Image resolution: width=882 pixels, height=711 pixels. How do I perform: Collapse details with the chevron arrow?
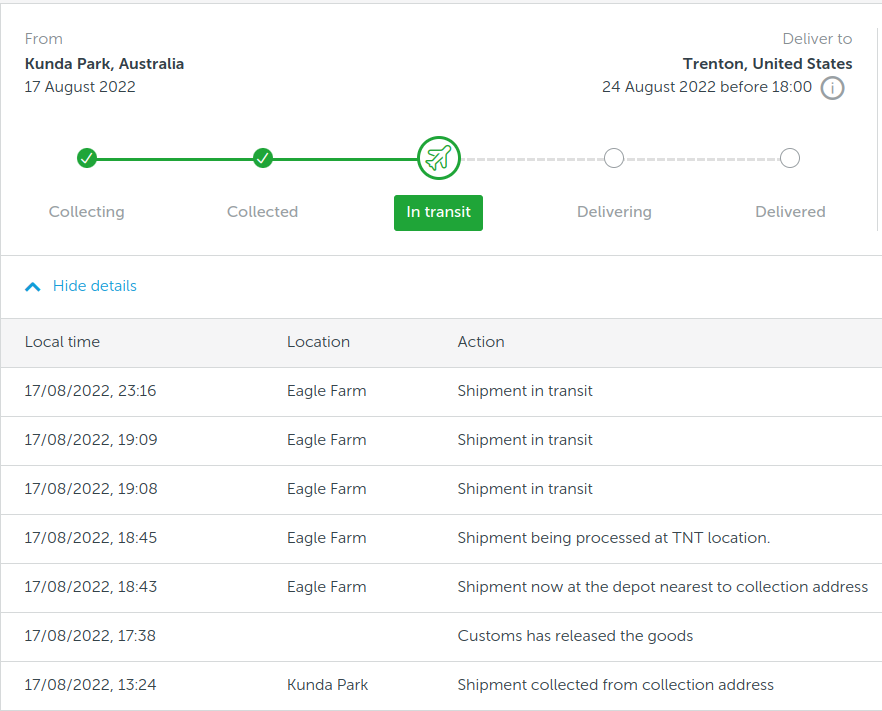[x=33, y=287]
